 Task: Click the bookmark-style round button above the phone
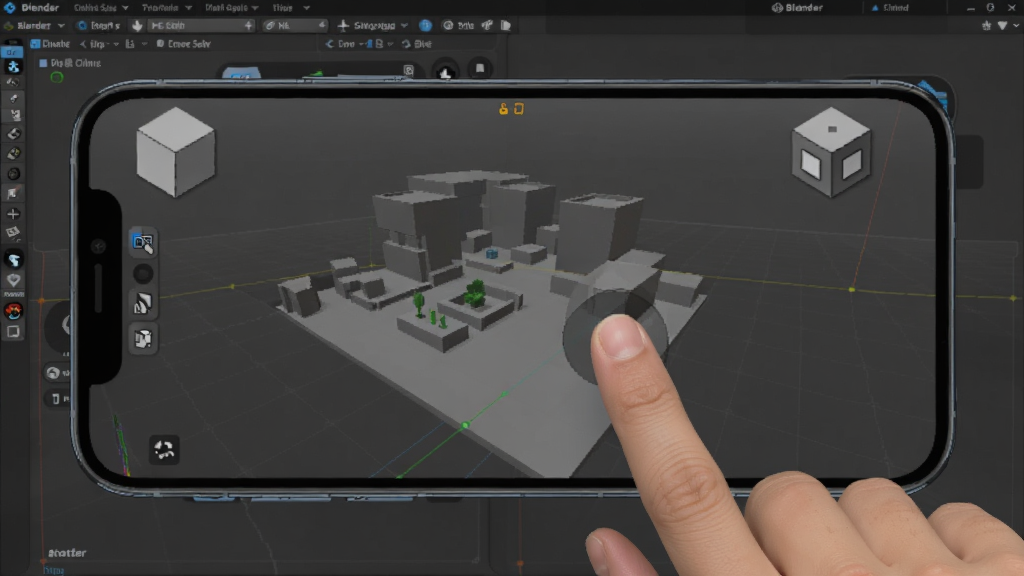[480, 69]
